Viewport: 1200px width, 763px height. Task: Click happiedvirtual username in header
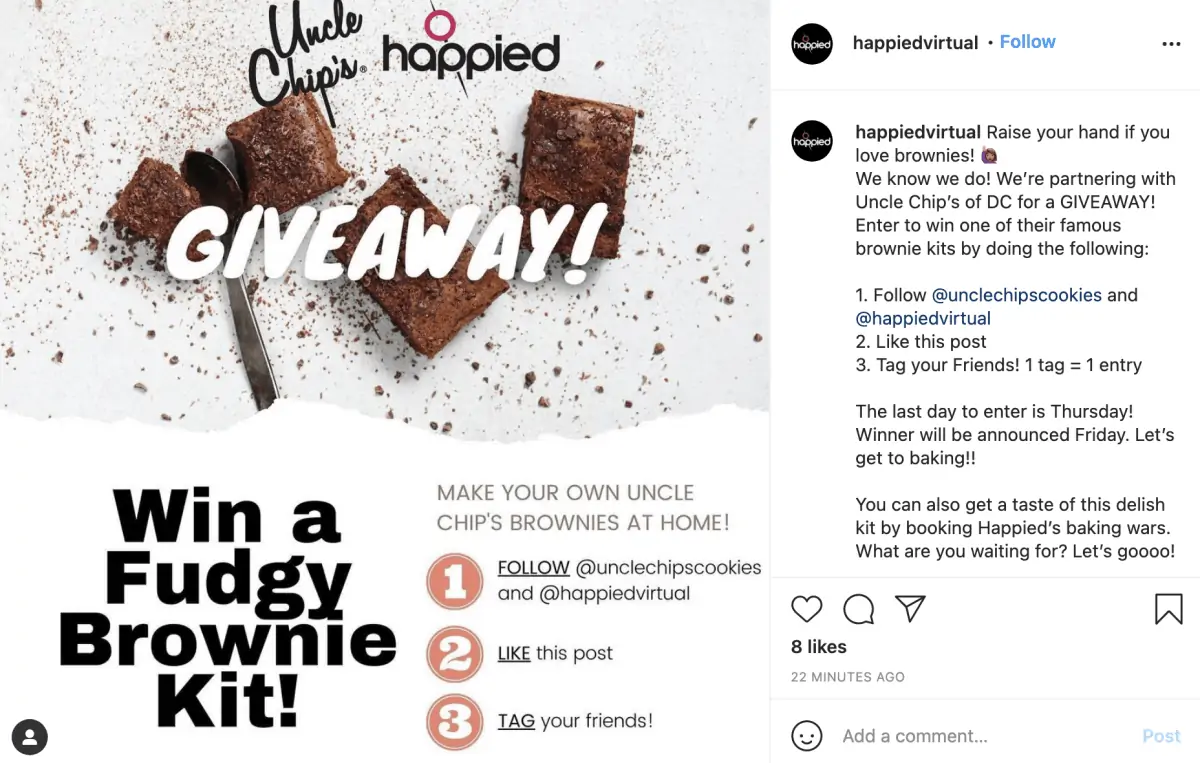915,43
